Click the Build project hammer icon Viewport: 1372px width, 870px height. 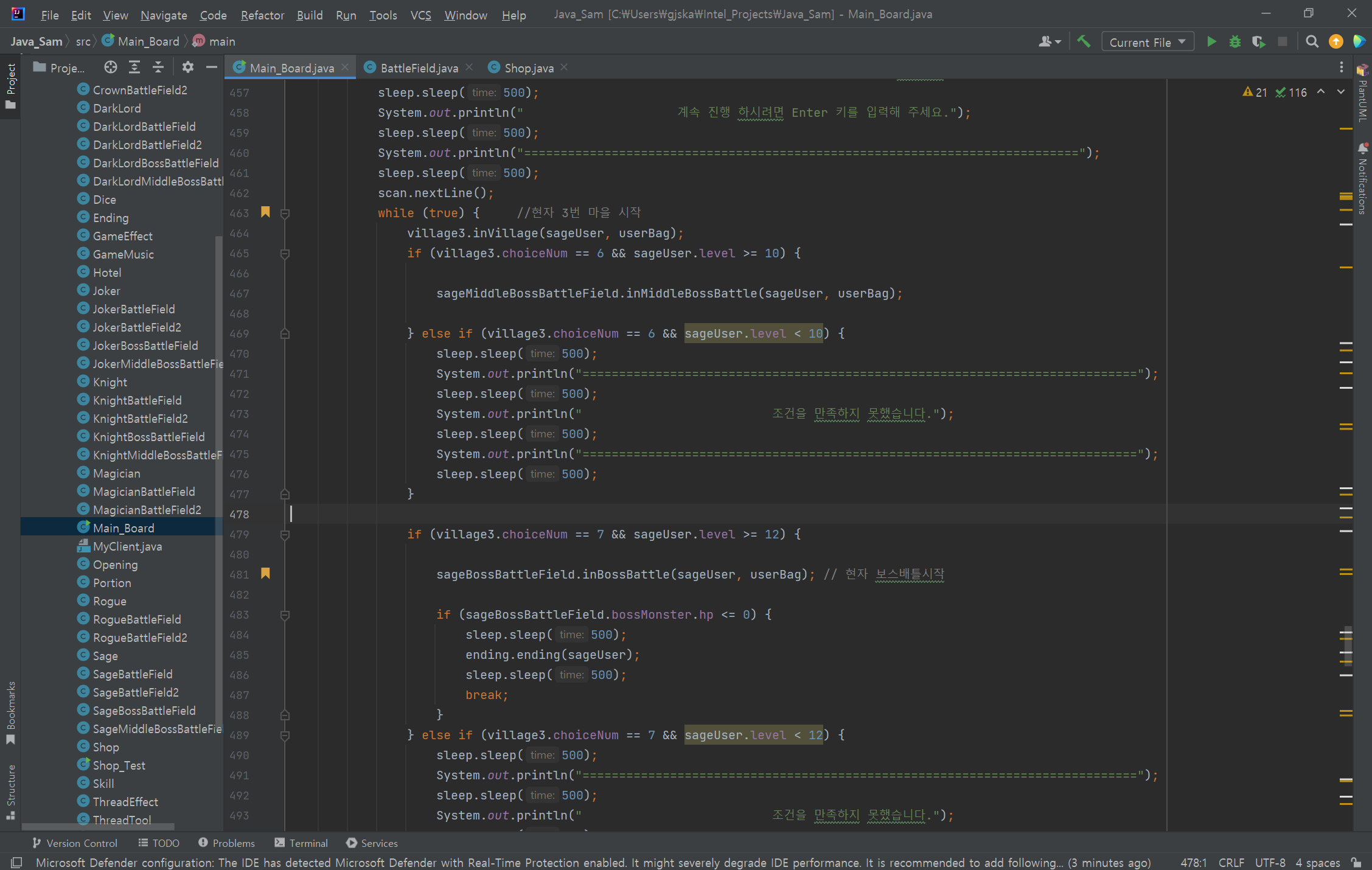click(x=1084, y=42)
